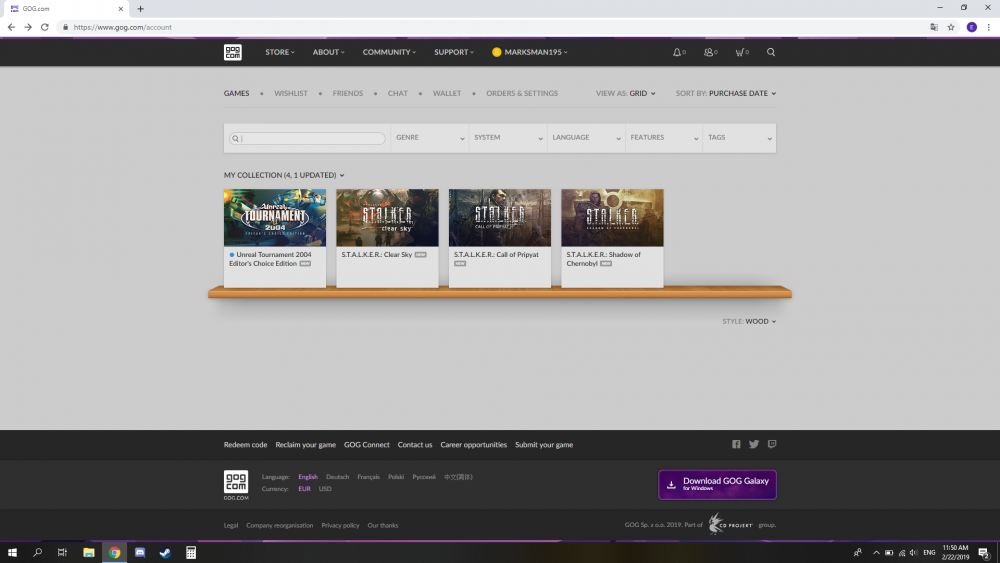The height and width of the screenshot is (563, 1000).
Task: Open GOG Facebook page icon
Action: pyautogui.click(x=736, y=444)
